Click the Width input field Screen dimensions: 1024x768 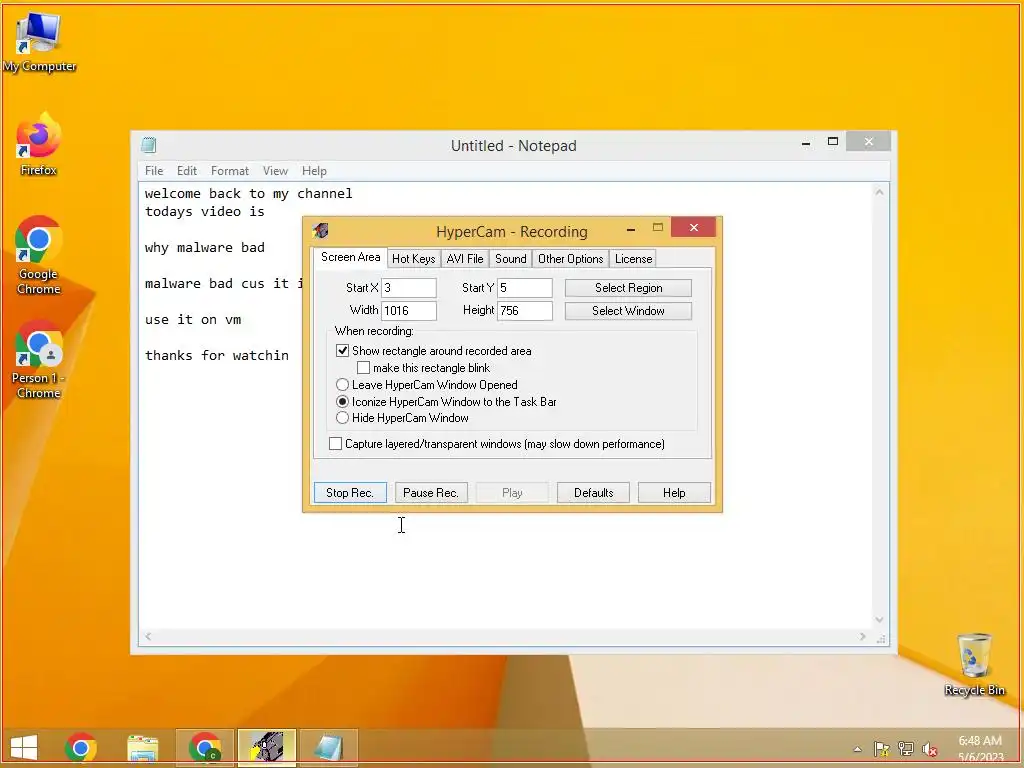409,311
